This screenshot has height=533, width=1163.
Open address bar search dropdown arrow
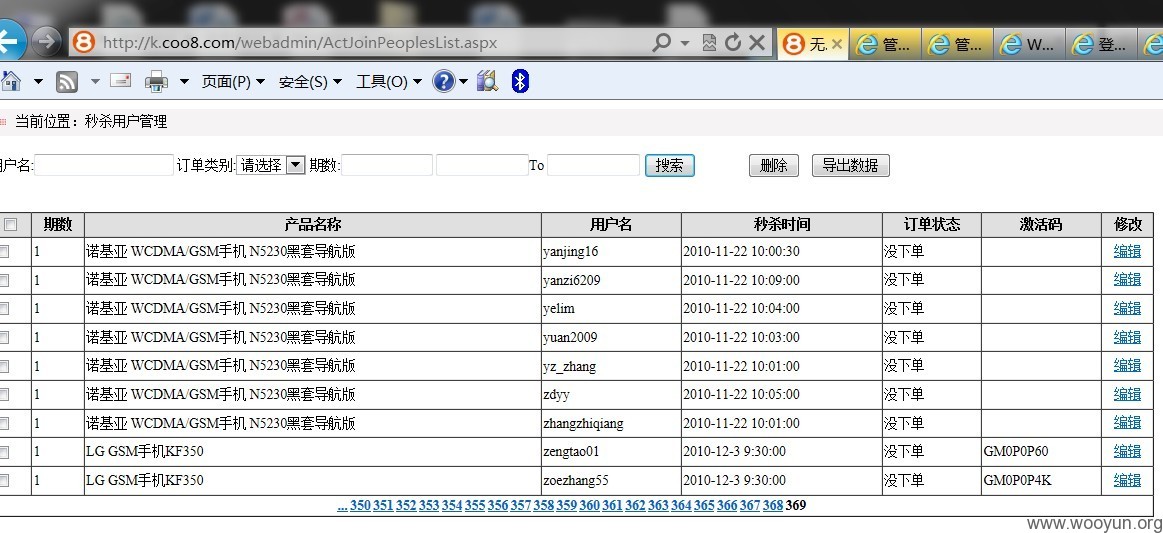pos(685,43)
